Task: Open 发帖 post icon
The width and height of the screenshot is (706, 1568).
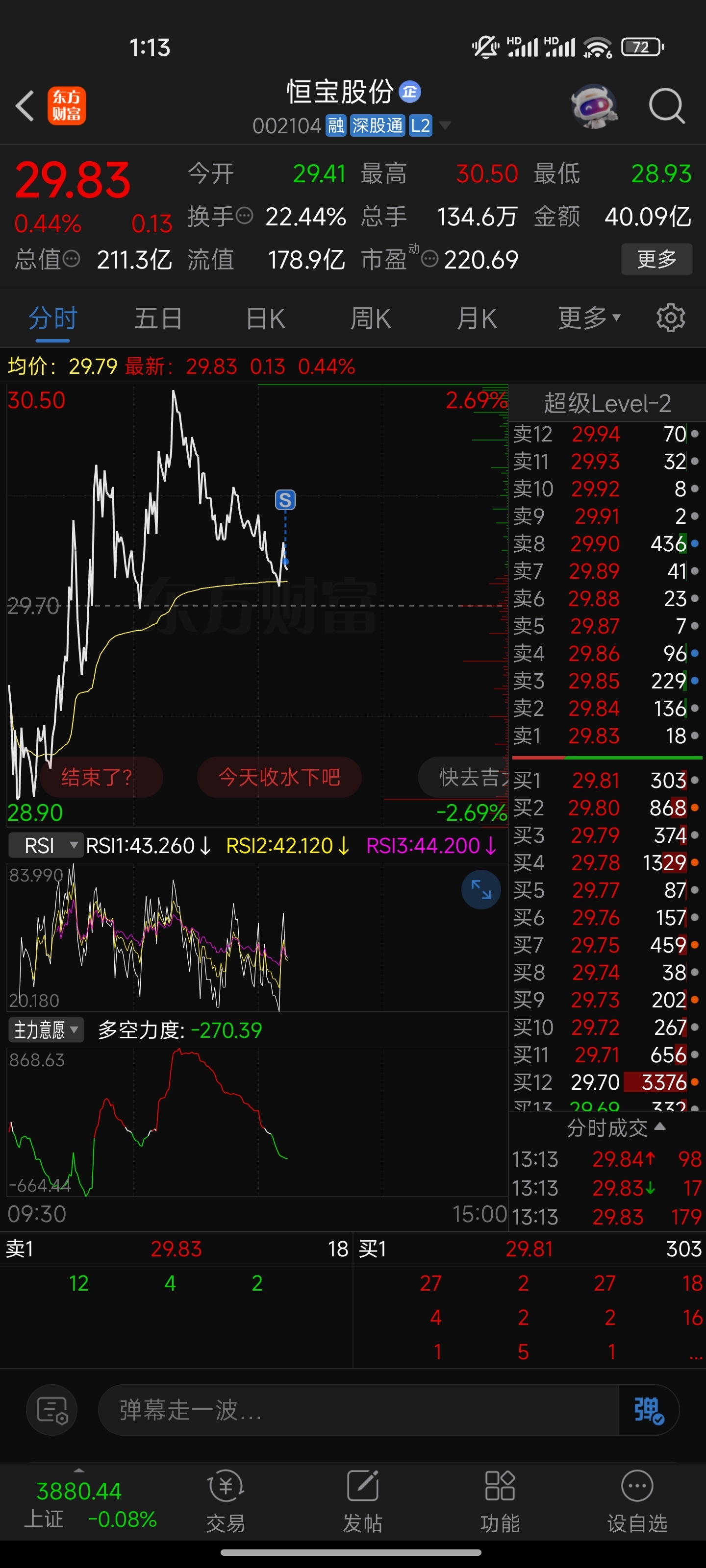Action: pyautogui.click(x=362, y=1502)
